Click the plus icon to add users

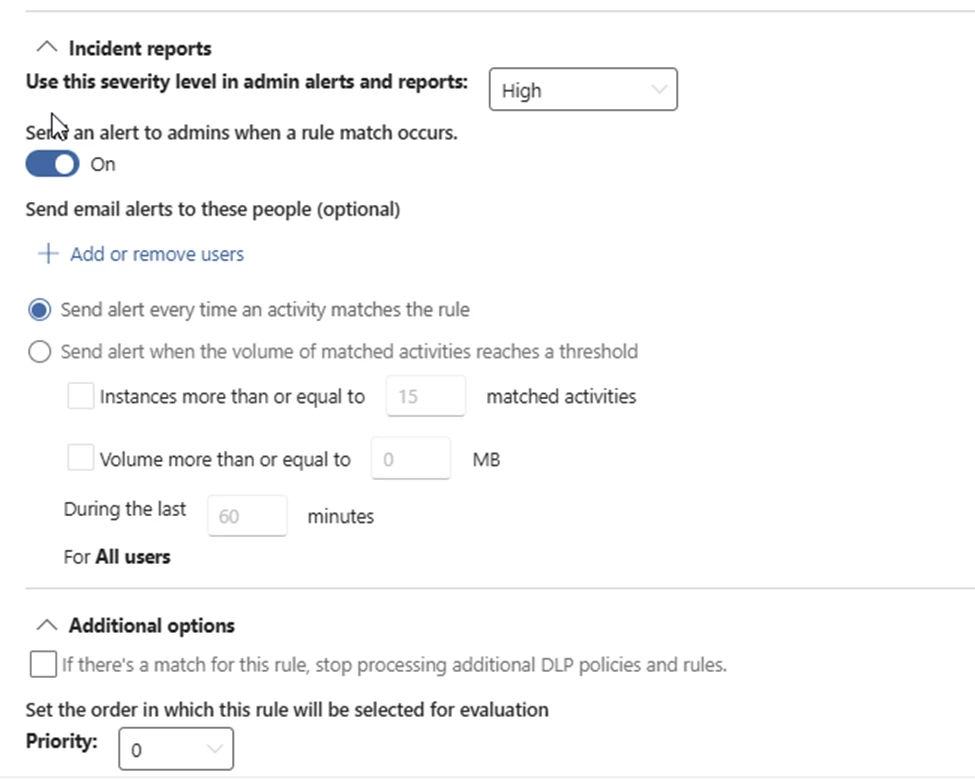click(x=47, y=254)
